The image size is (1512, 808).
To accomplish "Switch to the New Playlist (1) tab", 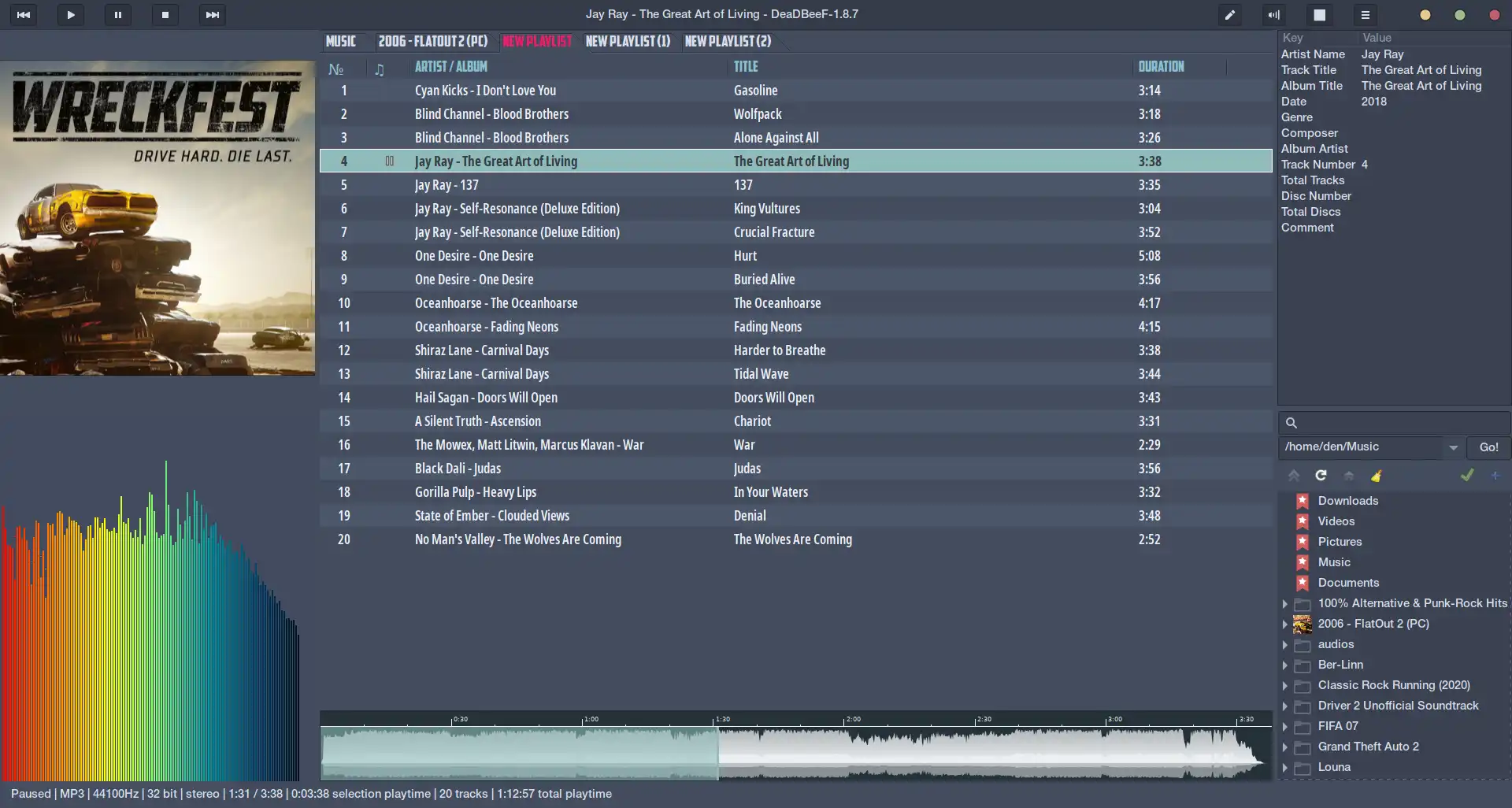I will pos(628,41).
